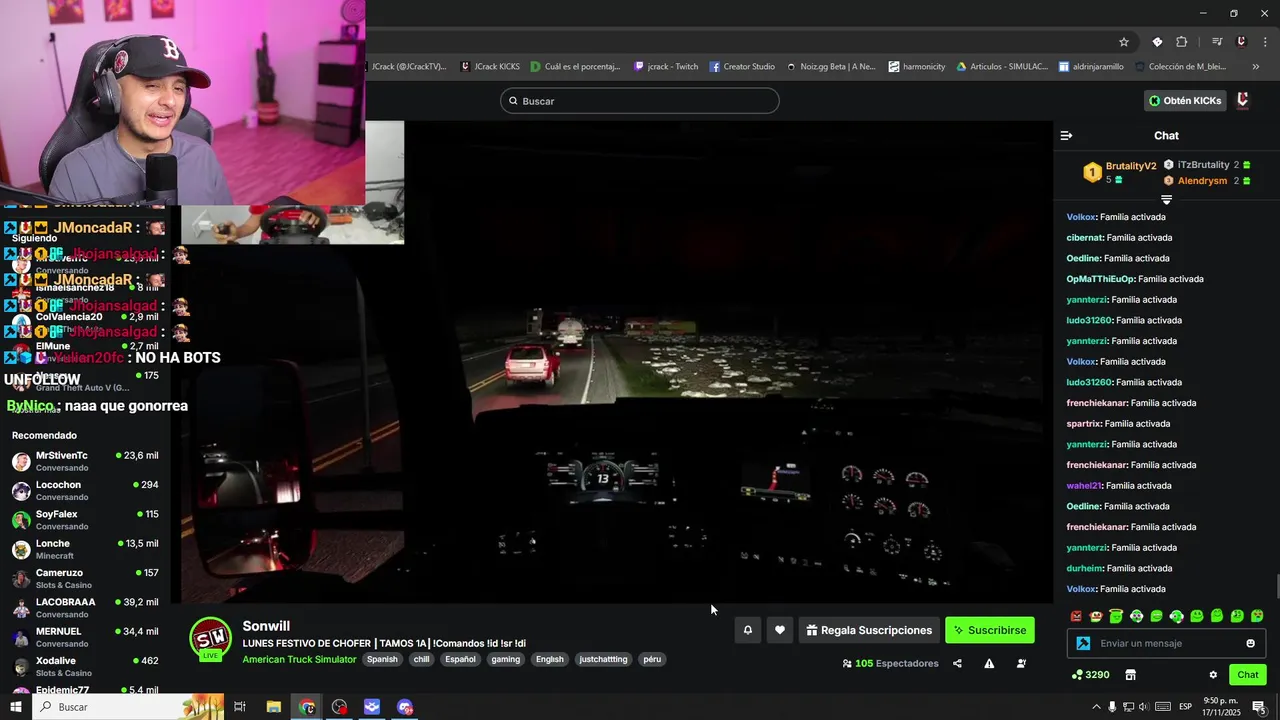Select the Spanish tag

click(382, 660)
